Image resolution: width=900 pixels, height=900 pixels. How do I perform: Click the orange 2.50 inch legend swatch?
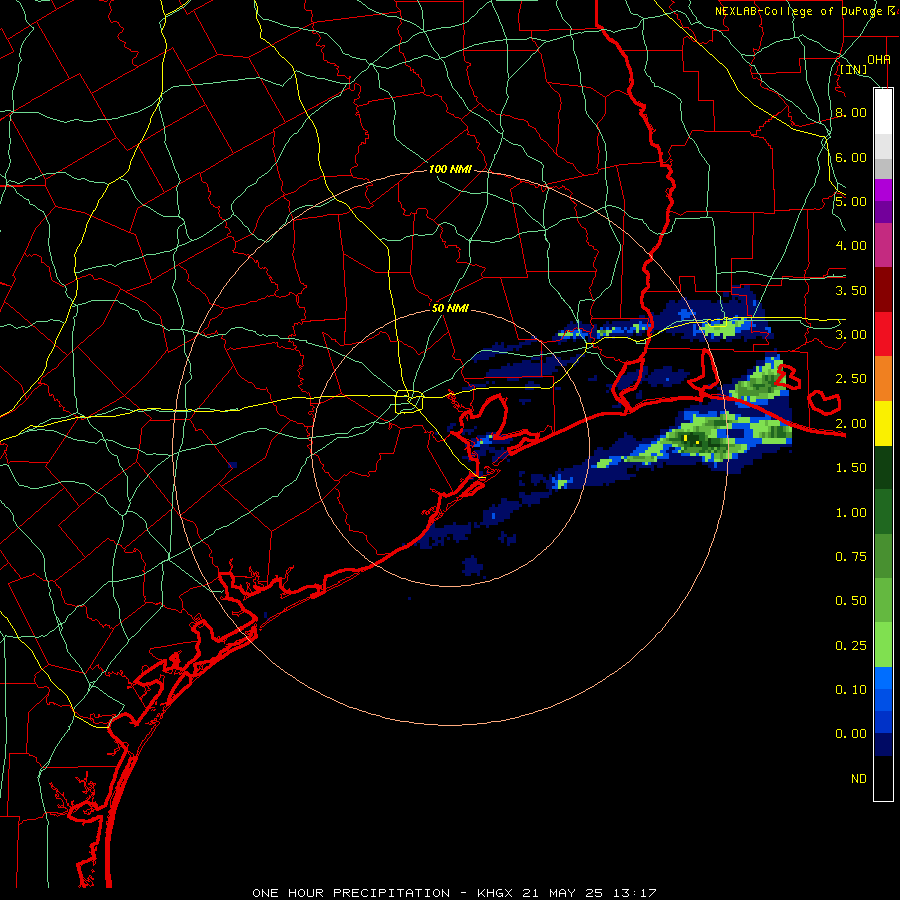click(883, 378)
